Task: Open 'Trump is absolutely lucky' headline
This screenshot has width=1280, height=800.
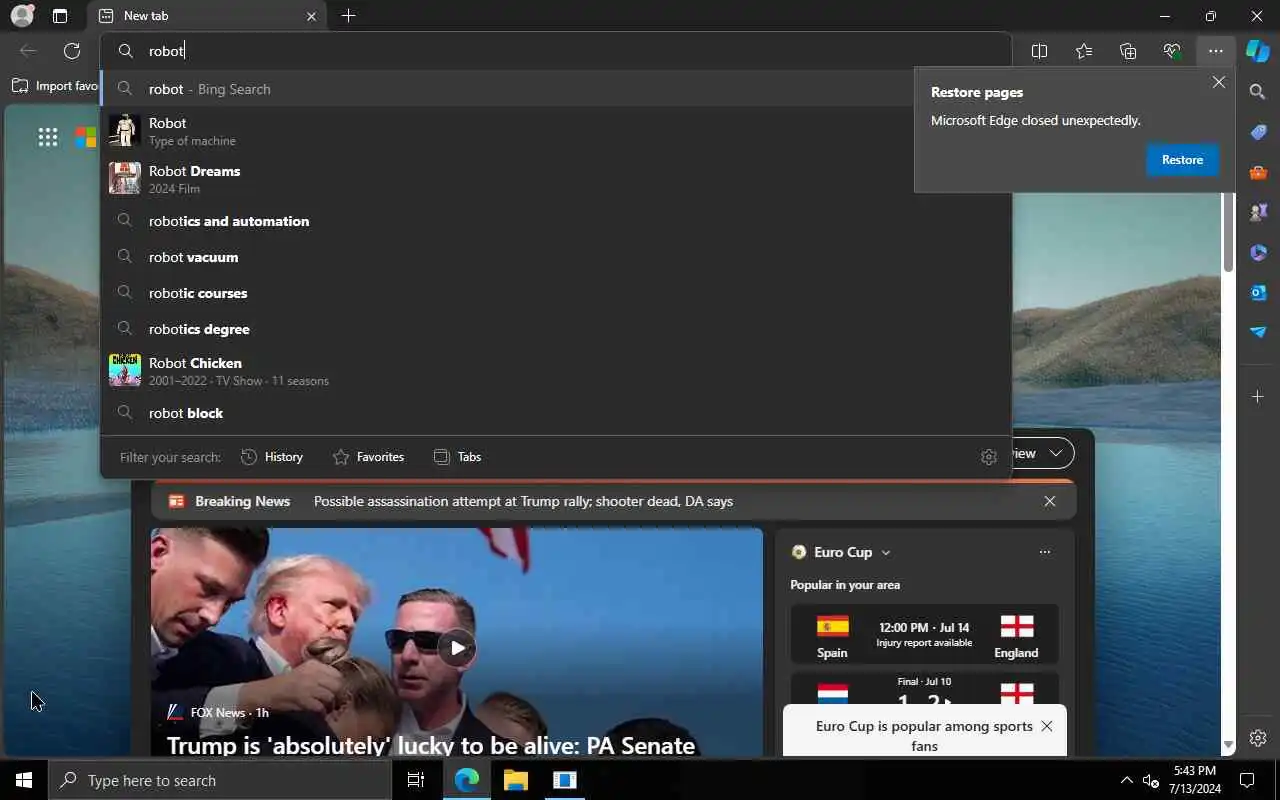Action: tap(431, 745)
